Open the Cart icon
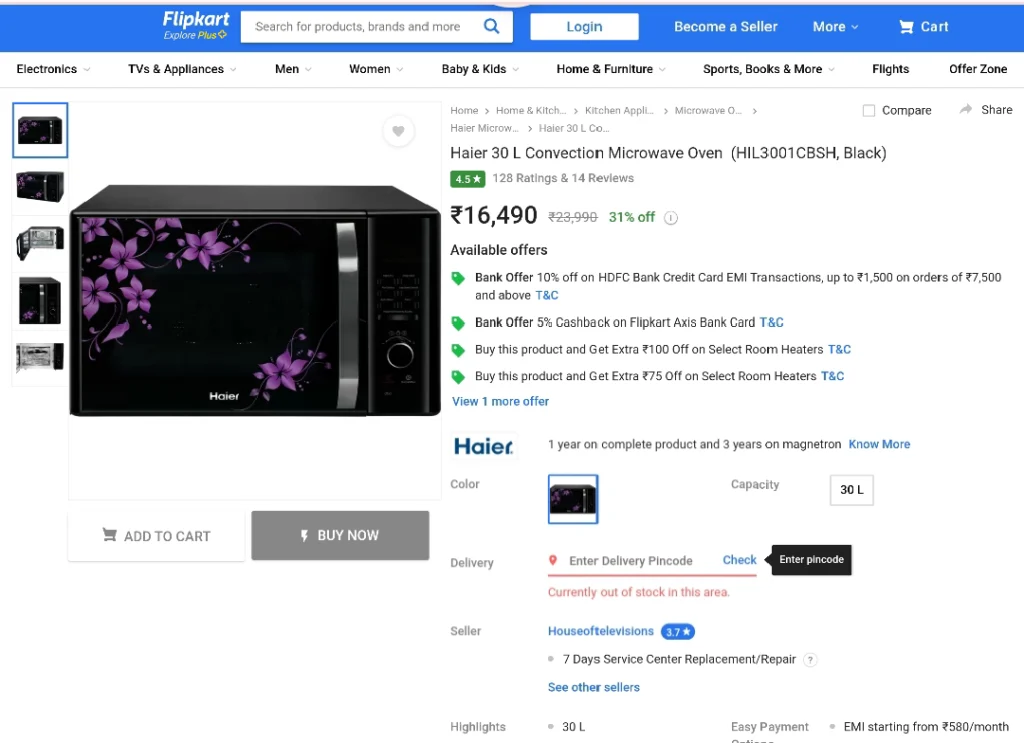 pyautogui.click(x=906, y=27)
